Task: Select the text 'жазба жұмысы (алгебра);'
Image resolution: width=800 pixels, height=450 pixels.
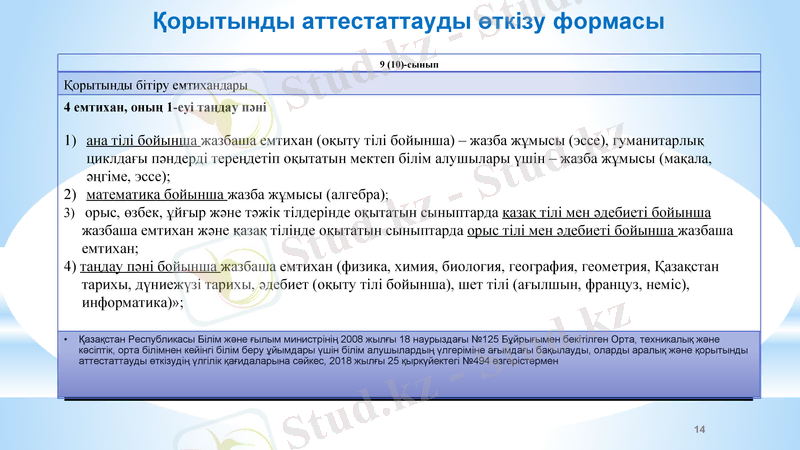Action: [308, 194]
